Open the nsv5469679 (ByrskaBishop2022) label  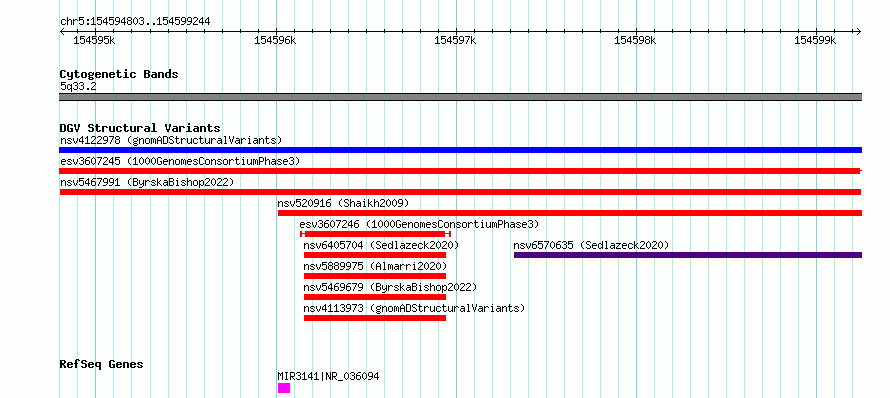point(390,287)
